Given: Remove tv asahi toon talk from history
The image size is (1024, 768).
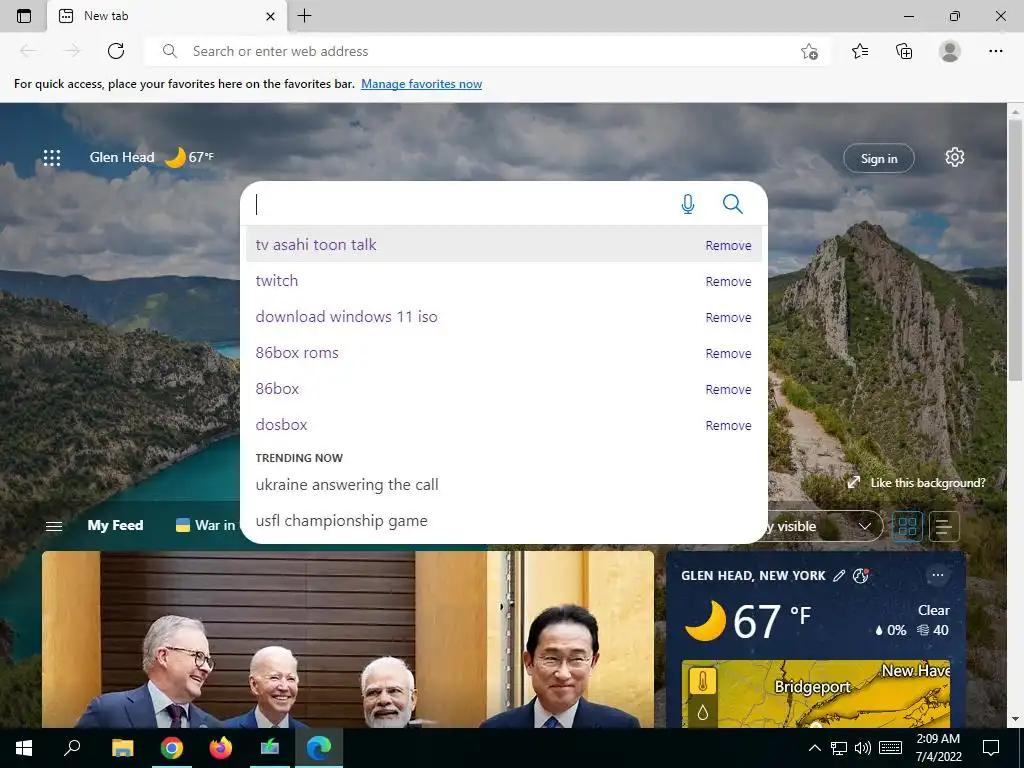Looking at the screenshot, I should [x=728, y=246].
